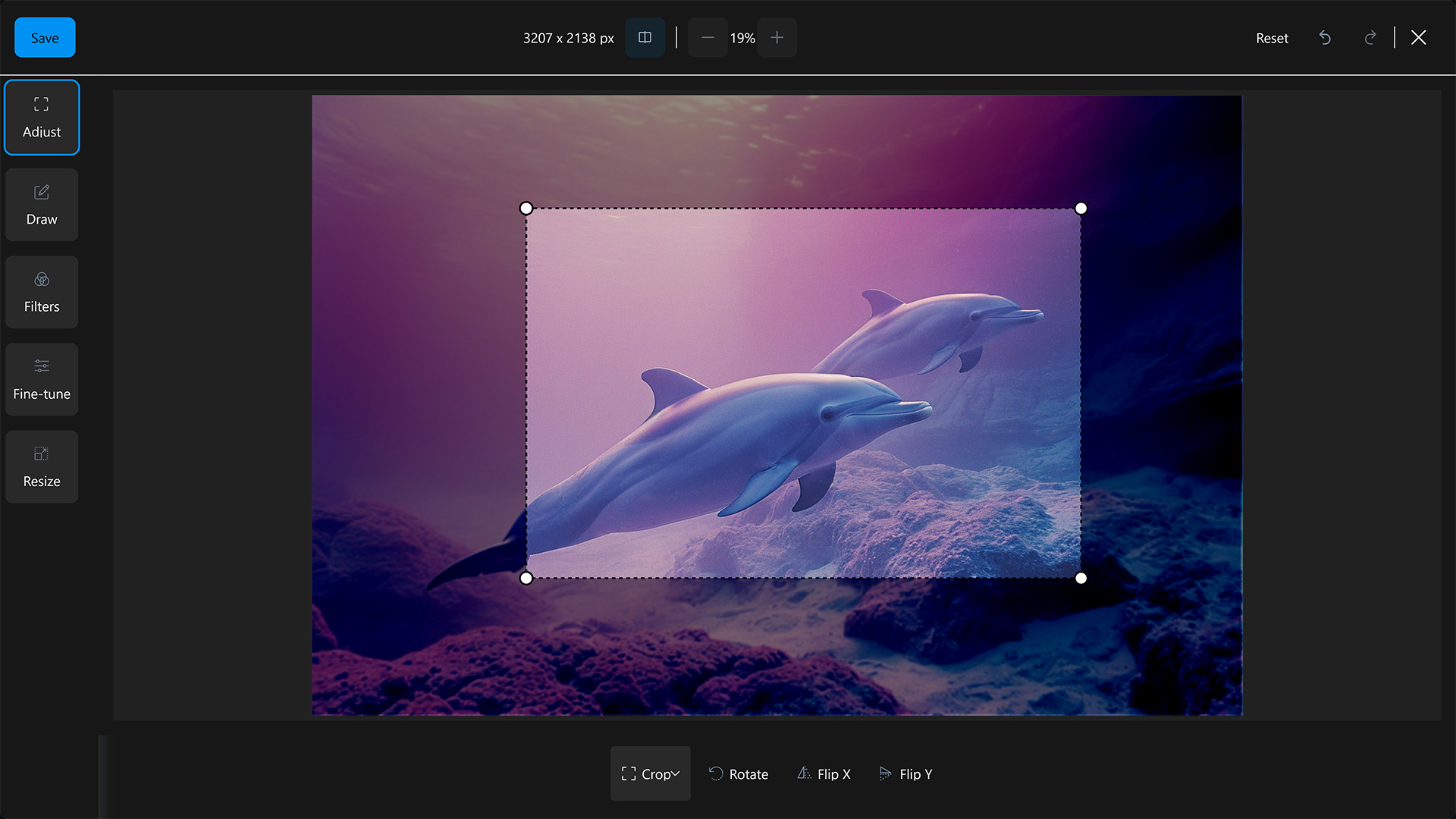Rotate the image

point(739,773)
